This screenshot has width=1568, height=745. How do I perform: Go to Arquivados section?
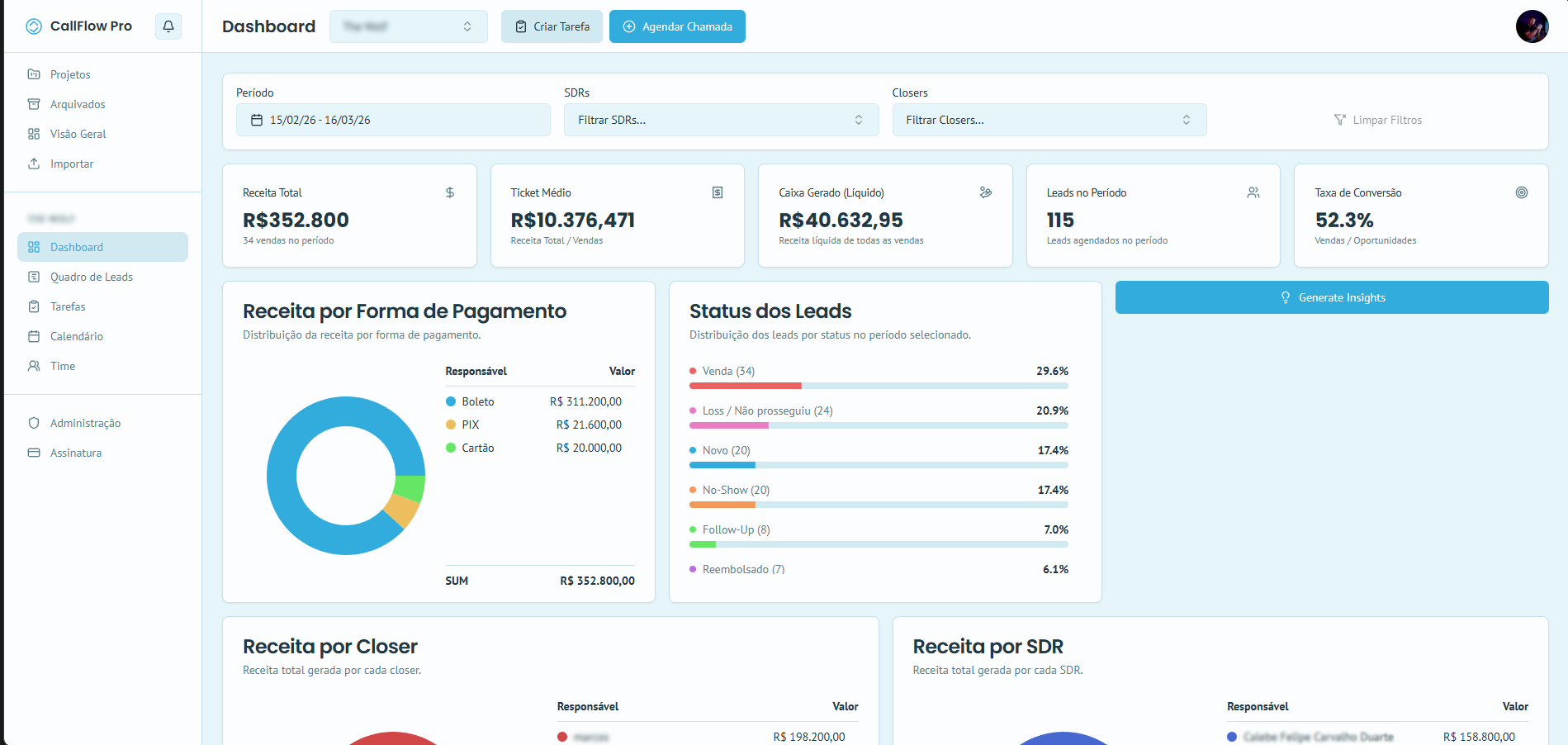click(102, 104)
